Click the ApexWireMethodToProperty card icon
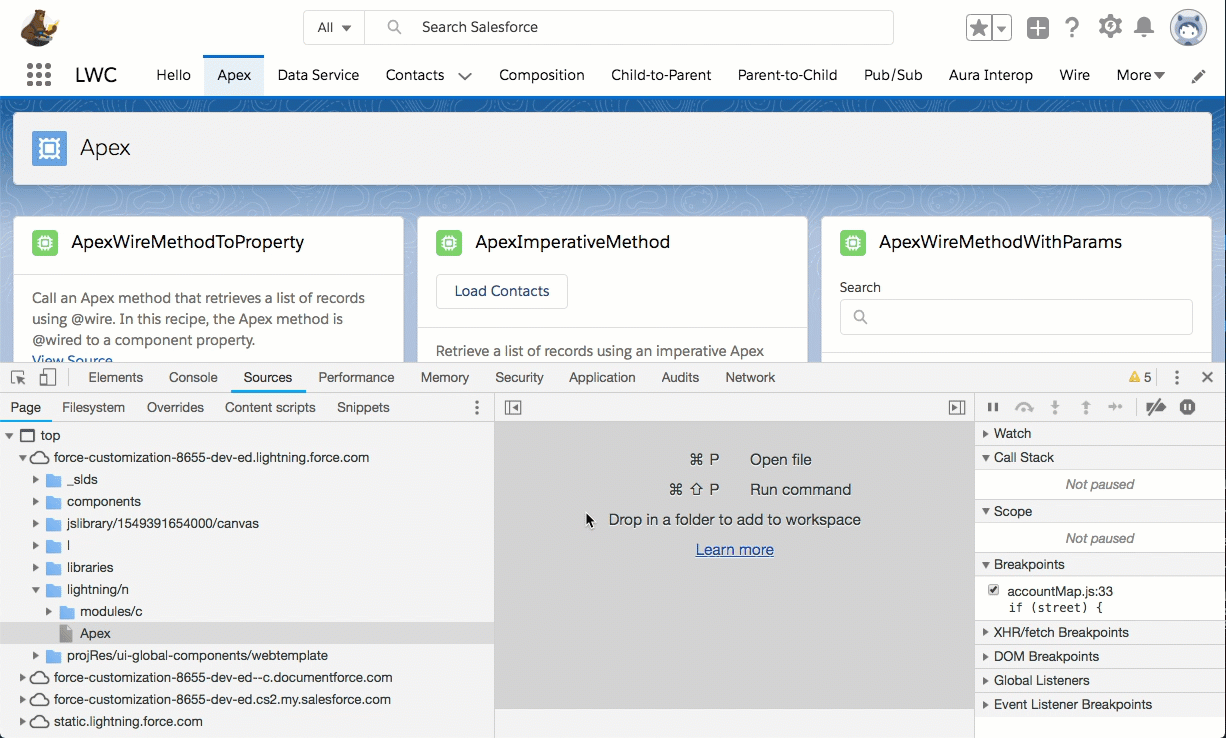This screenshot has height=738, width=1226. tap(45, 242)
